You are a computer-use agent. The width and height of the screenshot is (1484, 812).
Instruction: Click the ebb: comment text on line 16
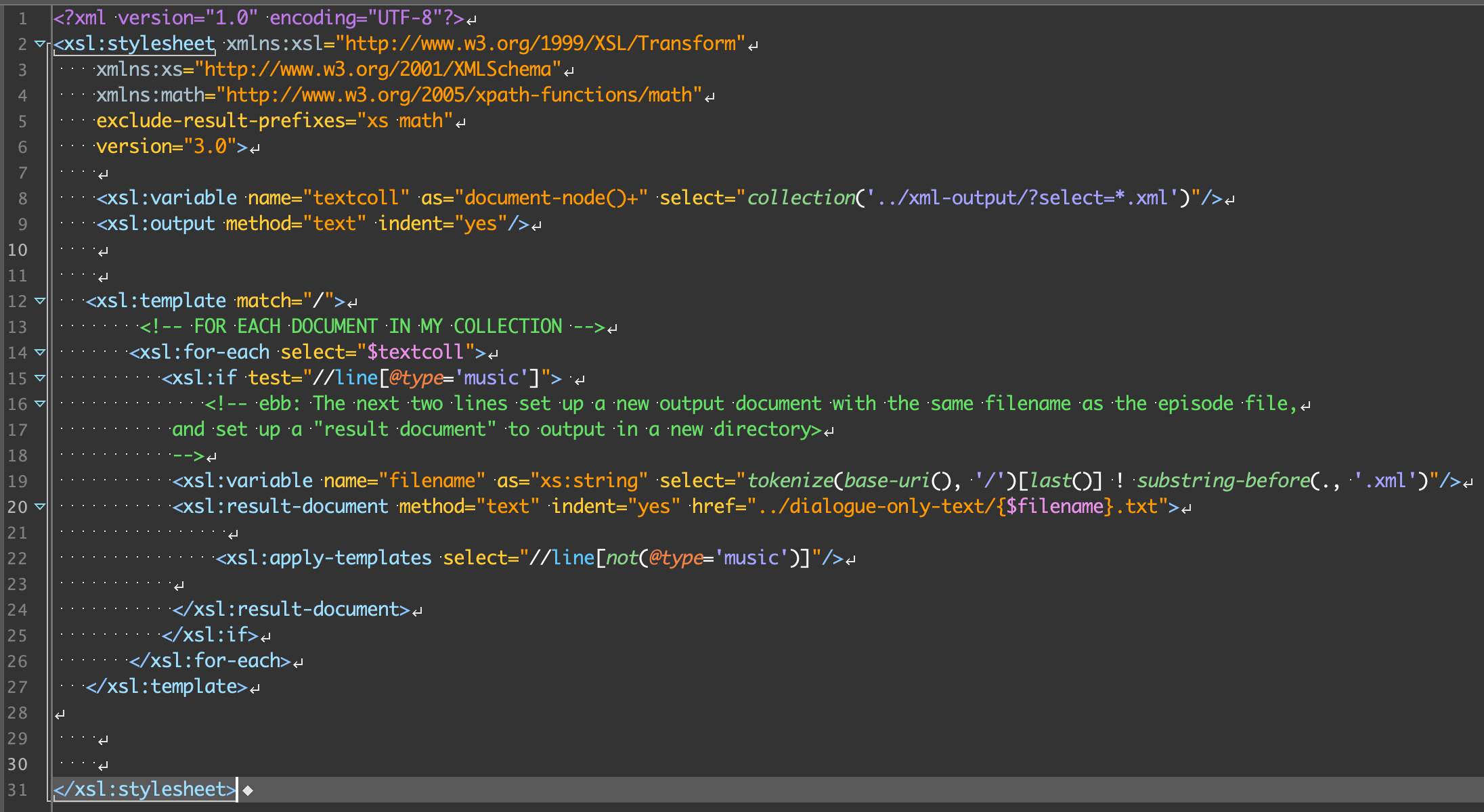(751, 404)
